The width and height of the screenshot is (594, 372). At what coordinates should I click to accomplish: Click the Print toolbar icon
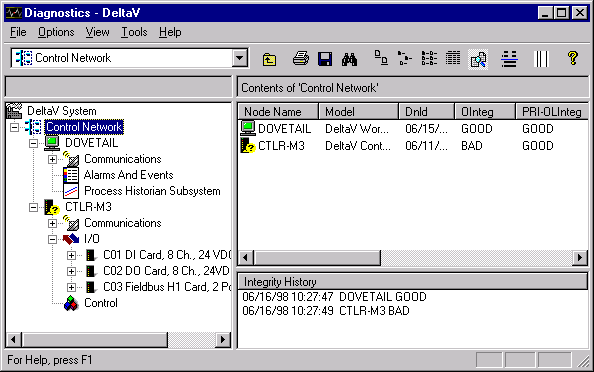301,59
